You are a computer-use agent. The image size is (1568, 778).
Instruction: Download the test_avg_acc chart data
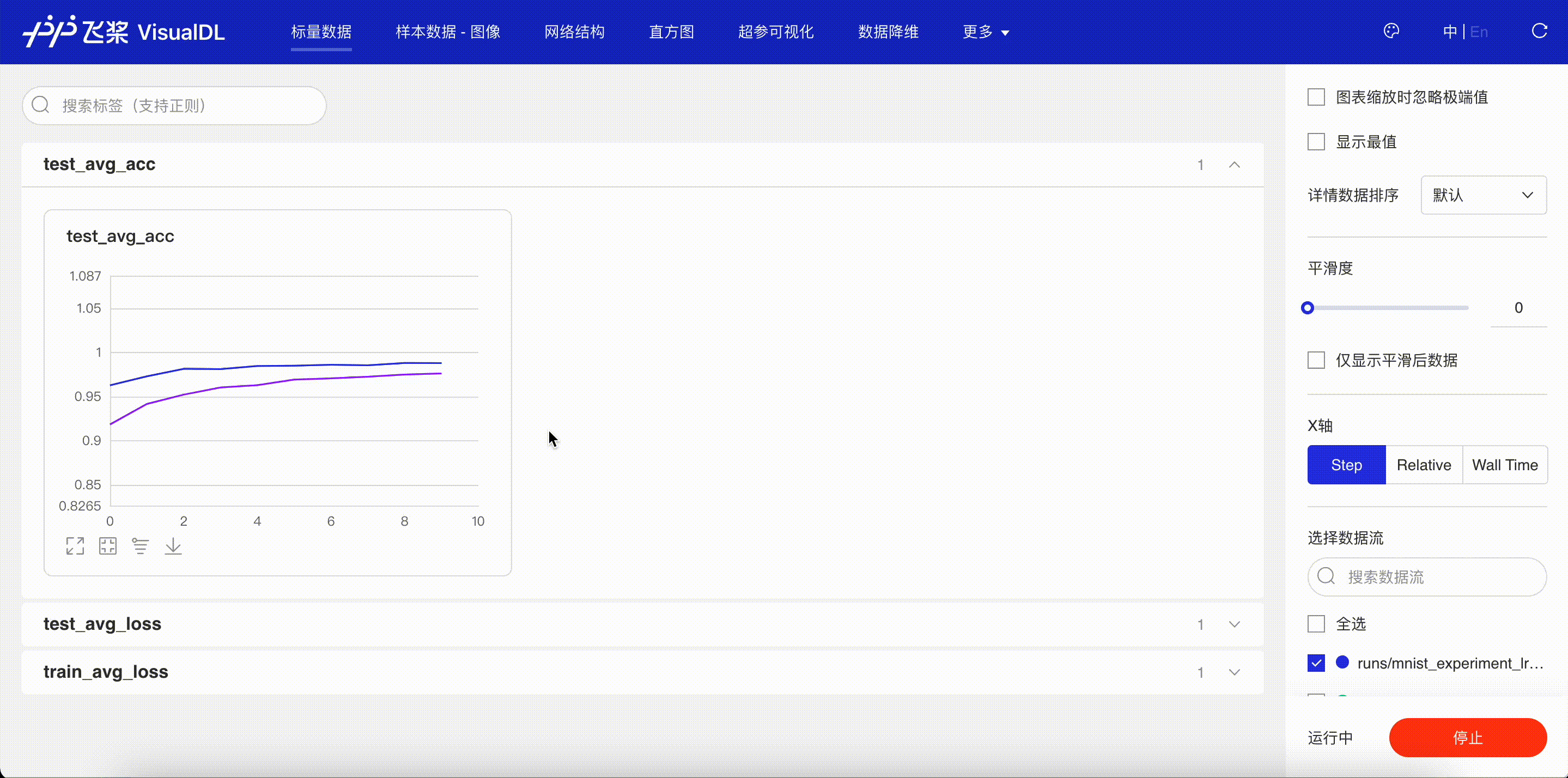pyautogui.click(x=173, y=545)
